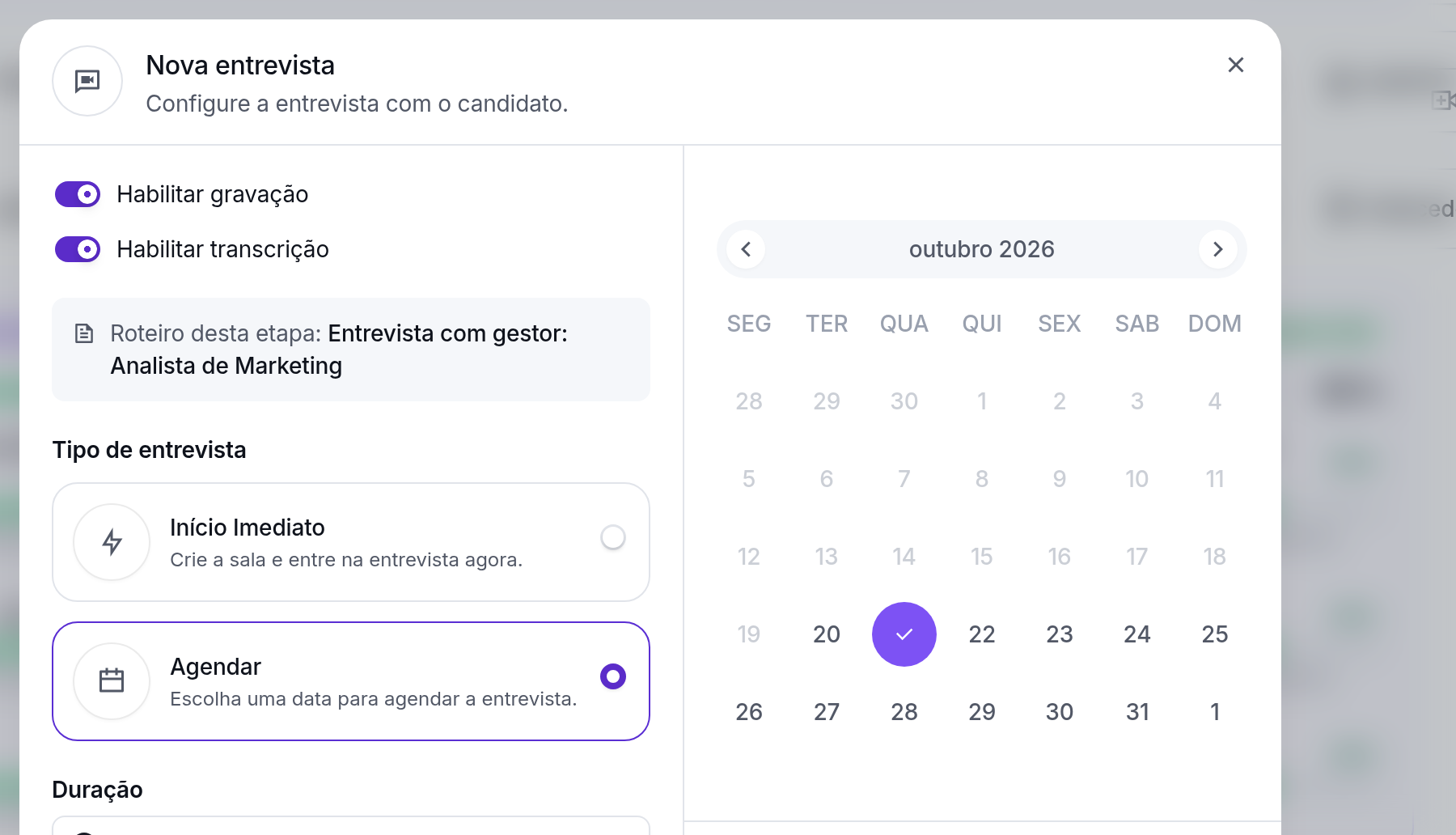
Task: Click the Agendar option title
Action: click(x=216, y=667)
